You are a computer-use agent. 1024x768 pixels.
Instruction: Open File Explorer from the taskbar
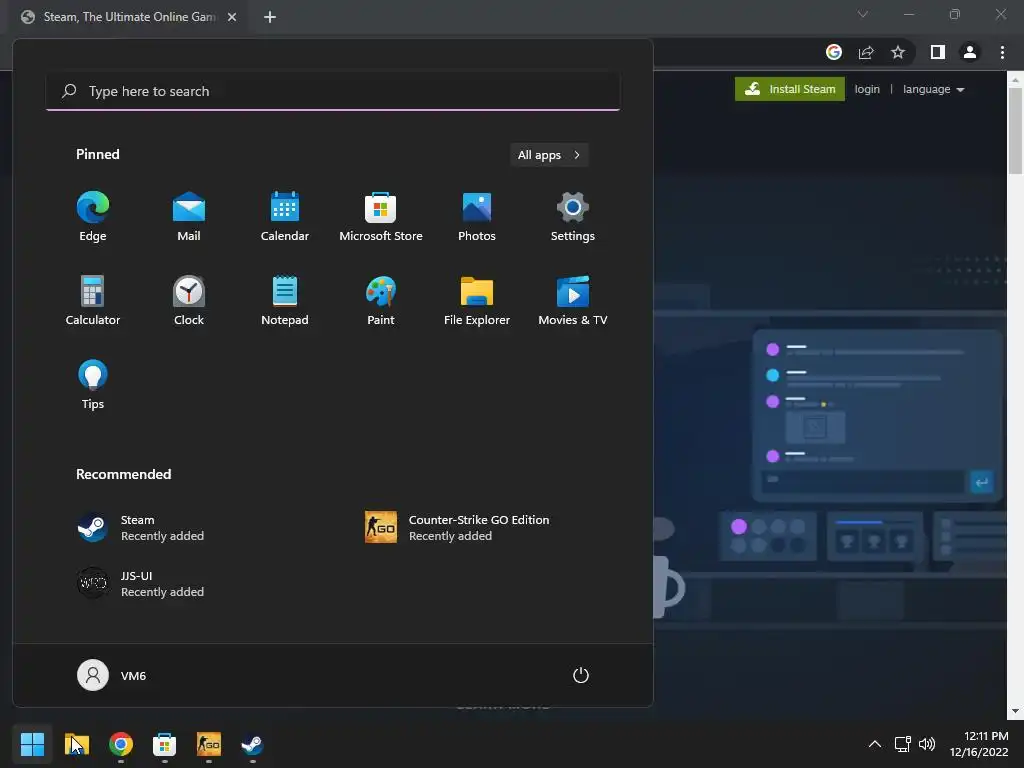76,744
